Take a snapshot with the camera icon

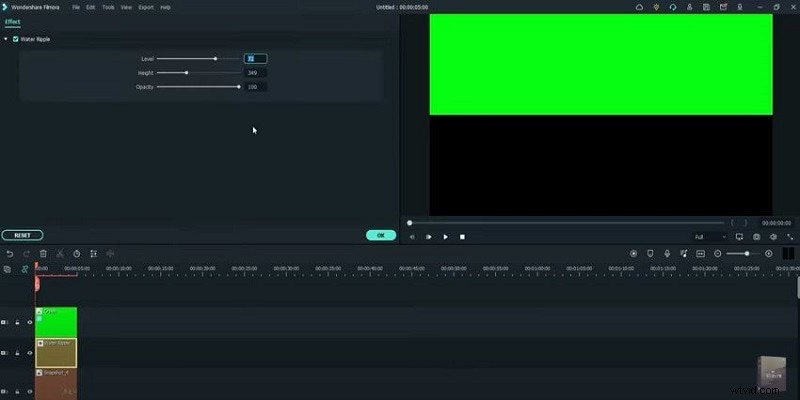point(757,237)
